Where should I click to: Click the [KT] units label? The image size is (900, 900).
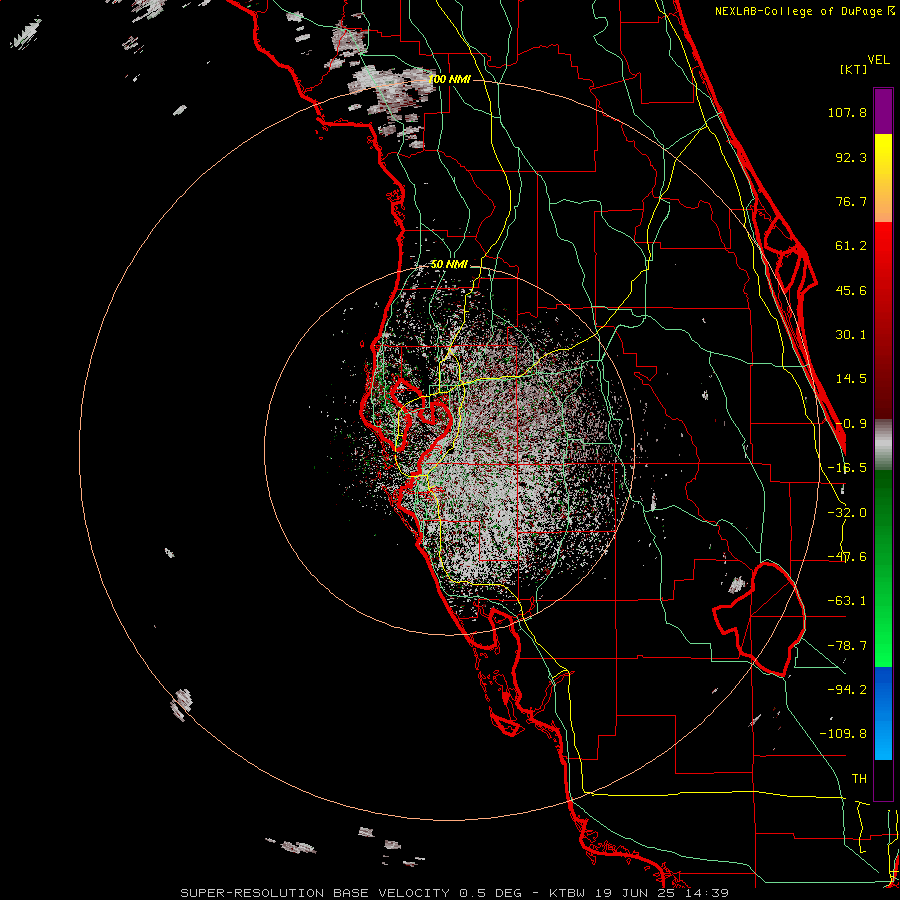(x=854, y=69)
